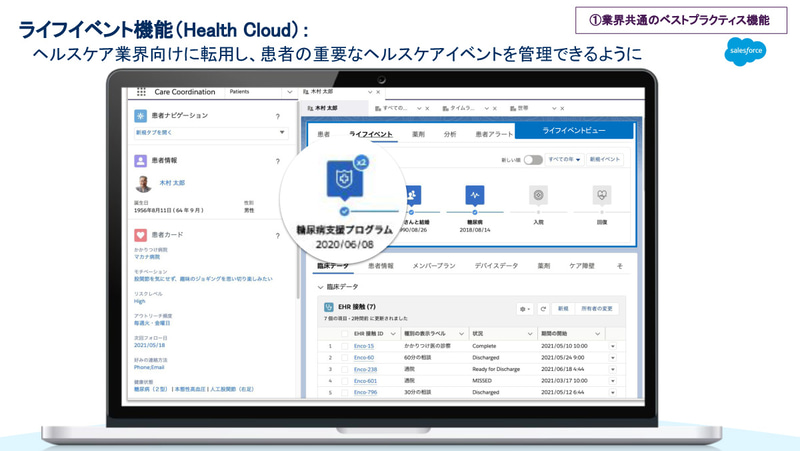Select the 糖尿病支援プログラム shield event icon
This screenshot has width=800, height=451.
(x=344, y=179)
